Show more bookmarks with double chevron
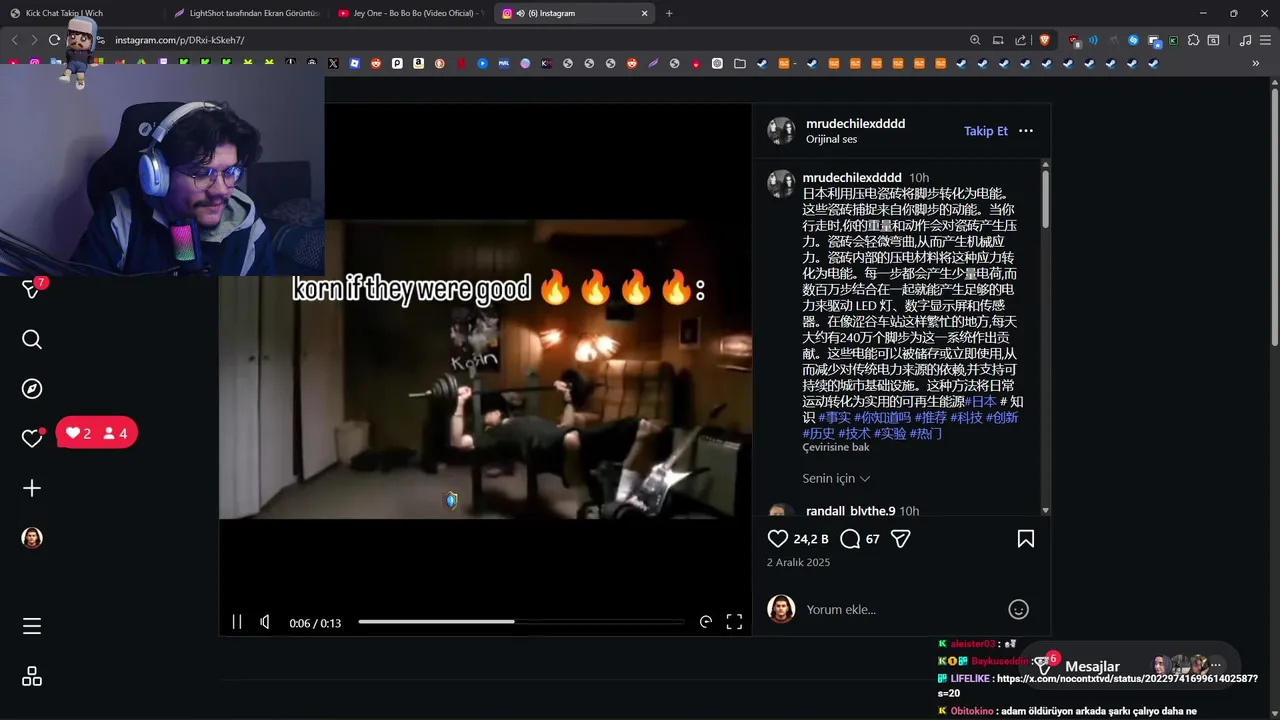The width and height of the screenshot is (1280, 720). point(1255,63)
